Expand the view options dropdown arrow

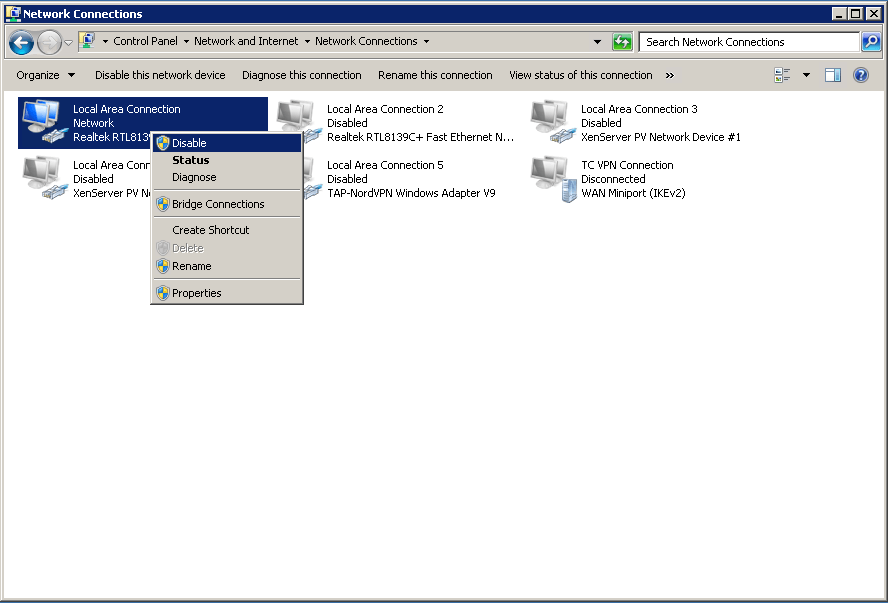point(807,75)
